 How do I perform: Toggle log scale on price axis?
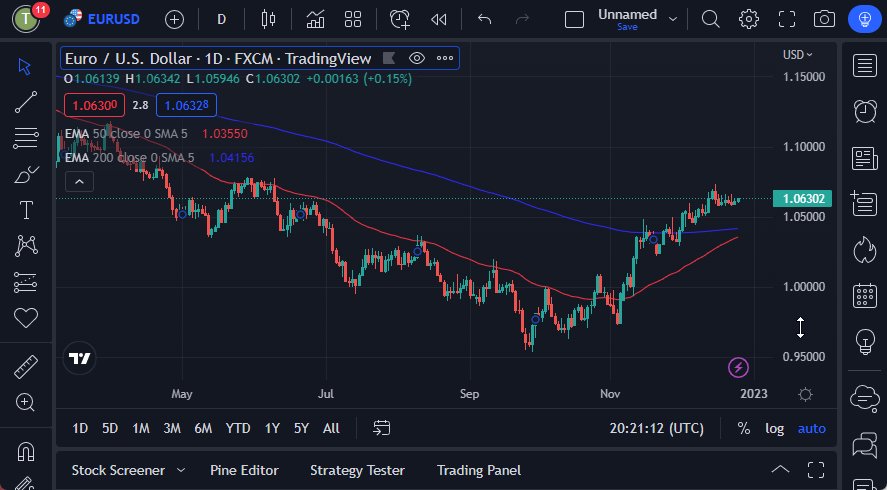(x=775, y=428)
